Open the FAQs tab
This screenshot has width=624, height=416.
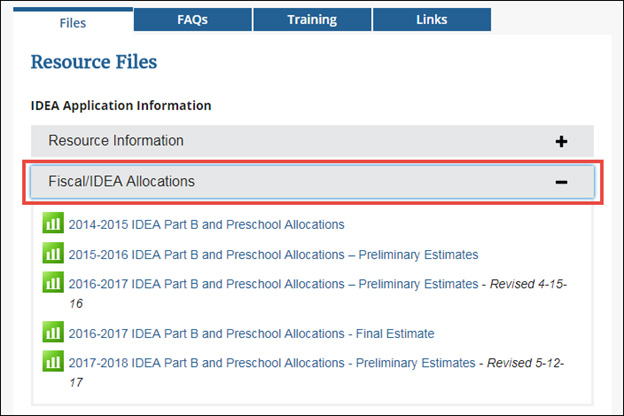click(x=192, y=19)
